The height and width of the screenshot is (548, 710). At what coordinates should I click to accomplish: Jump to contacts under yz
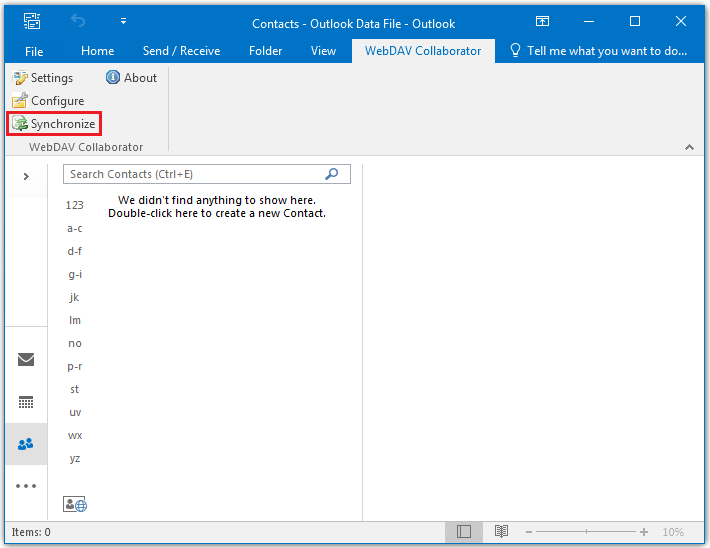click(x=75, y=458)
